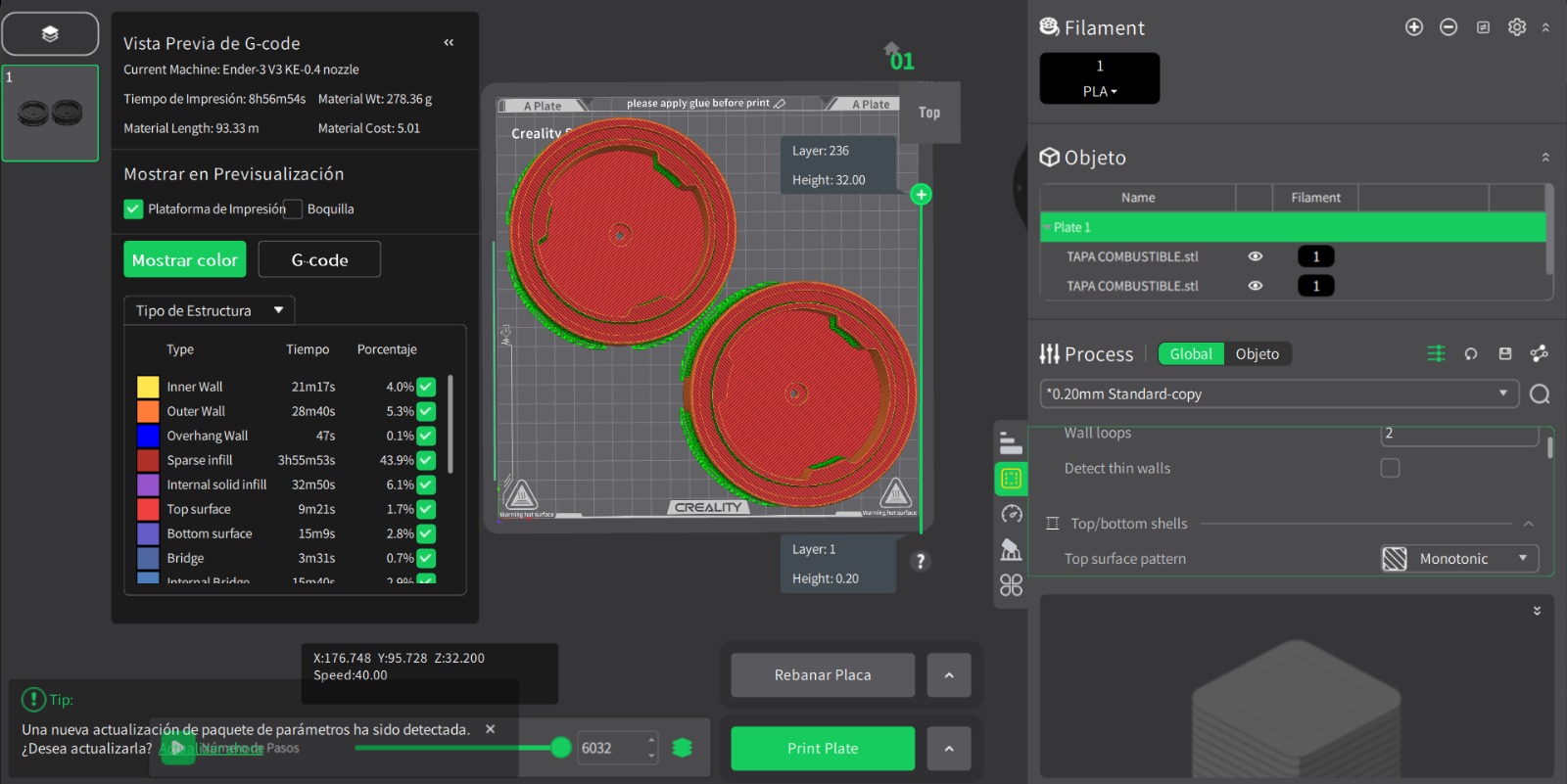Switch to the G-code view tab
Image resolution: width=1567 pixels, height=784 pixels.
(319, 260)
